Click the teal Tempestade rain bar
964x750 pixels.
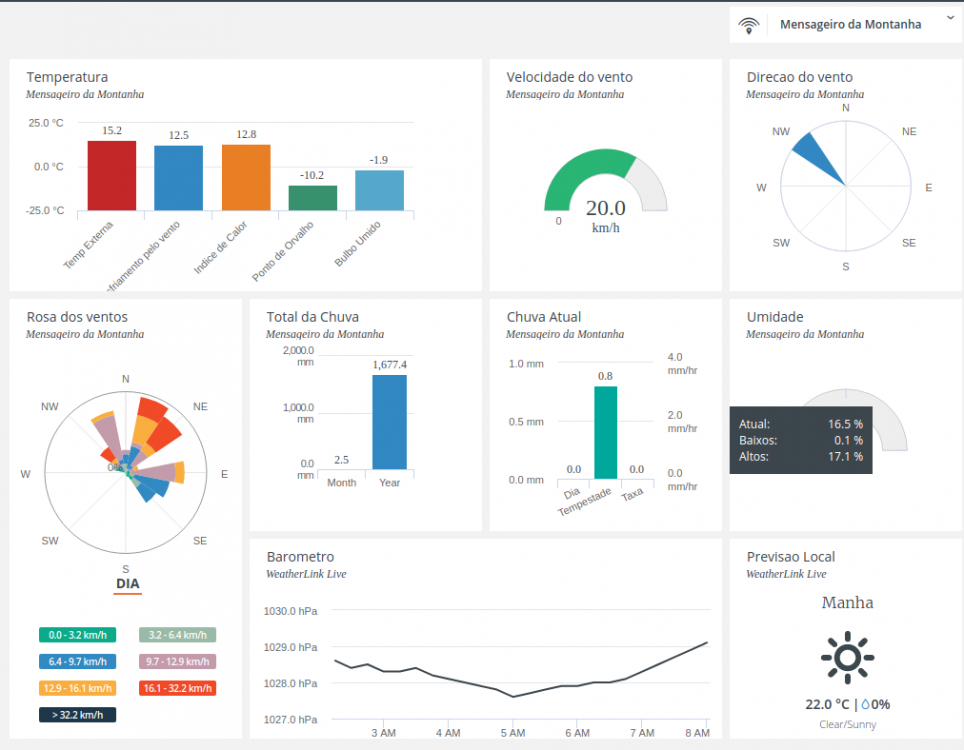pyautogui.click(x=605, y=432)
